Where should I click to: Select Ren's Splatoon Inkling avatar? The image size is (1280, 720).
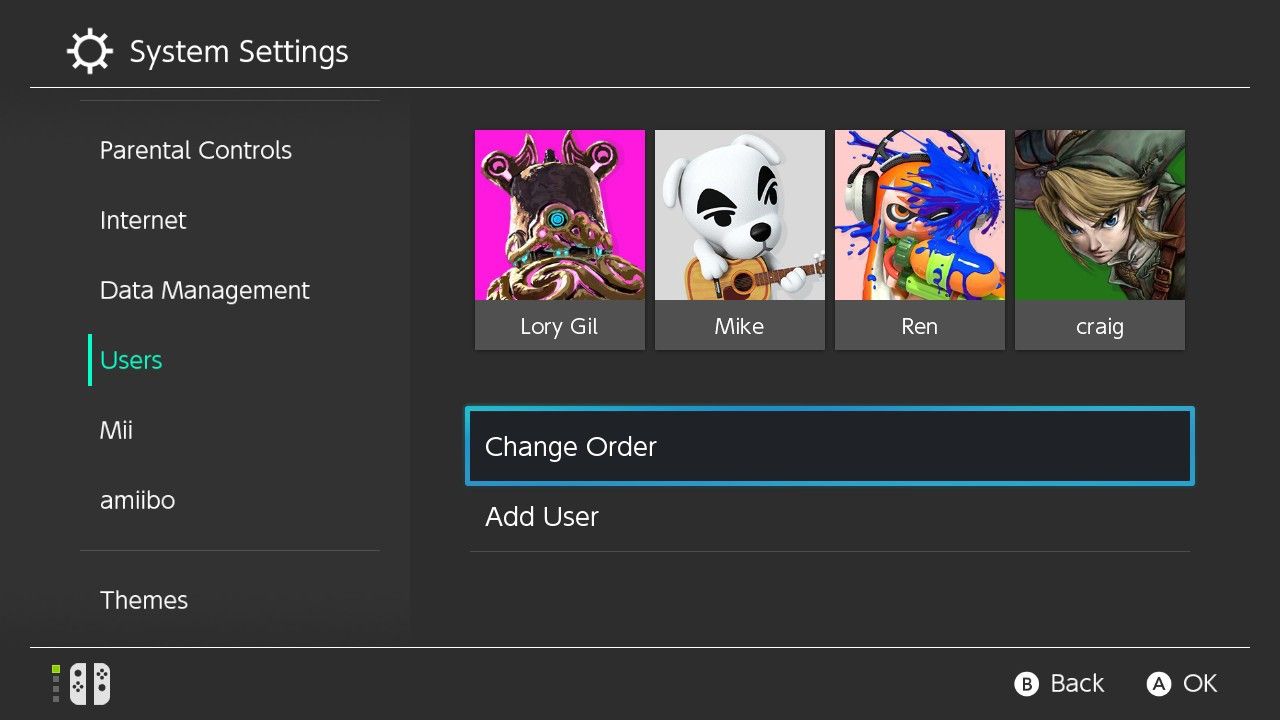[x=919, y=215]
